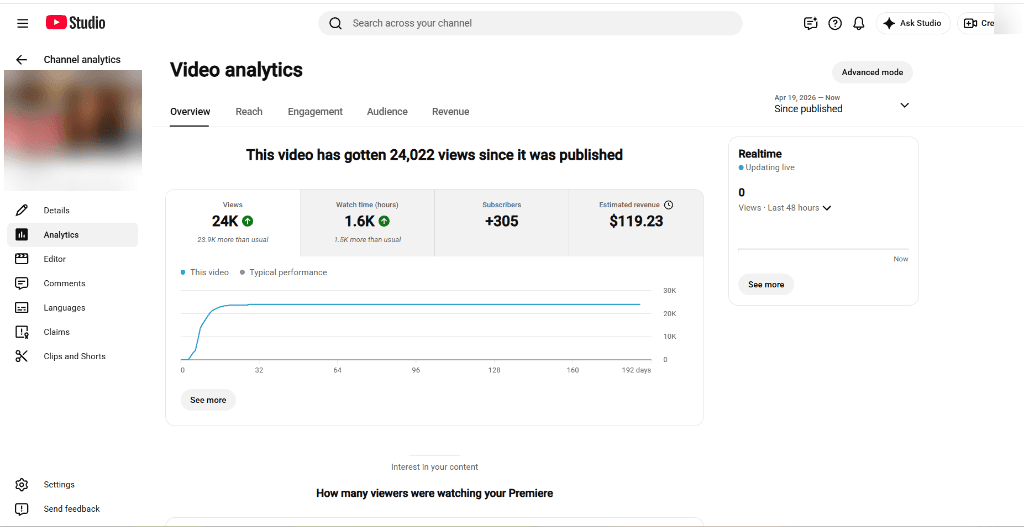Image resolution: width=1024 pixels, height=527 pixels.
Task: Click the This video chart legend
Action: (205, 272)
